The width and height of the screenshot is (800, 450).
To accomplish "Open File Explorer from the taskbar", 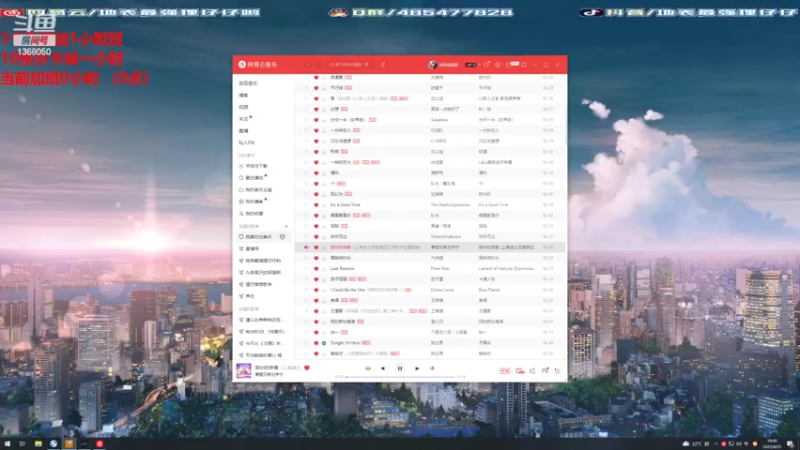I will (x=38, y=444).
